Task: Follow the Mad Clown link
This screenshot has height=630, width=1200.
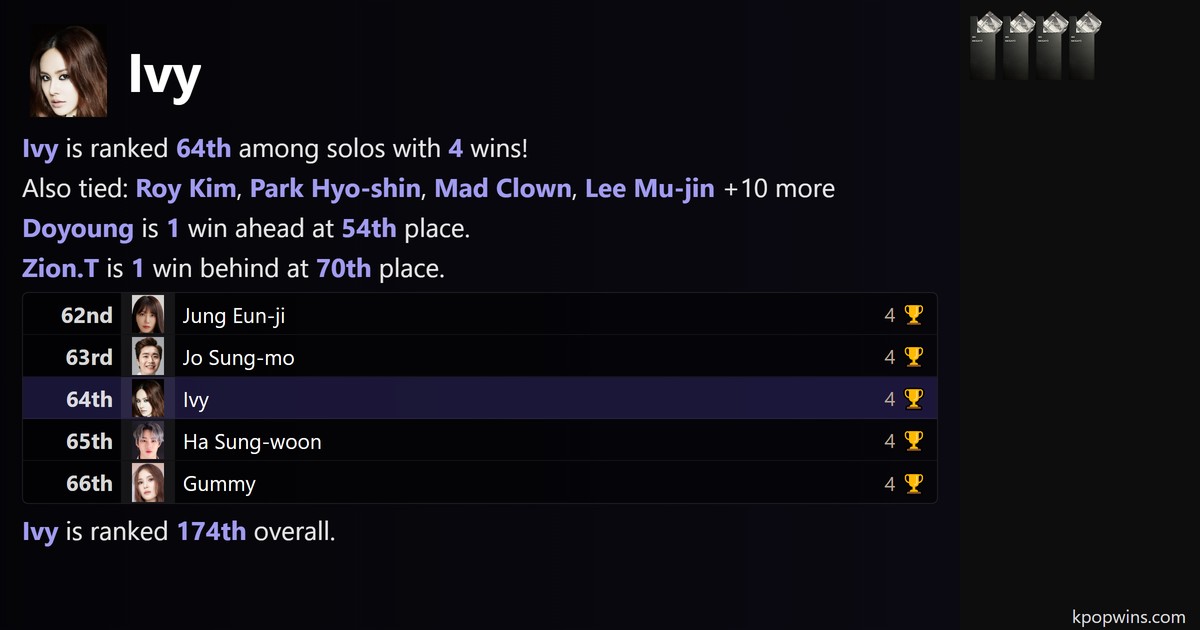Action: 503,188
